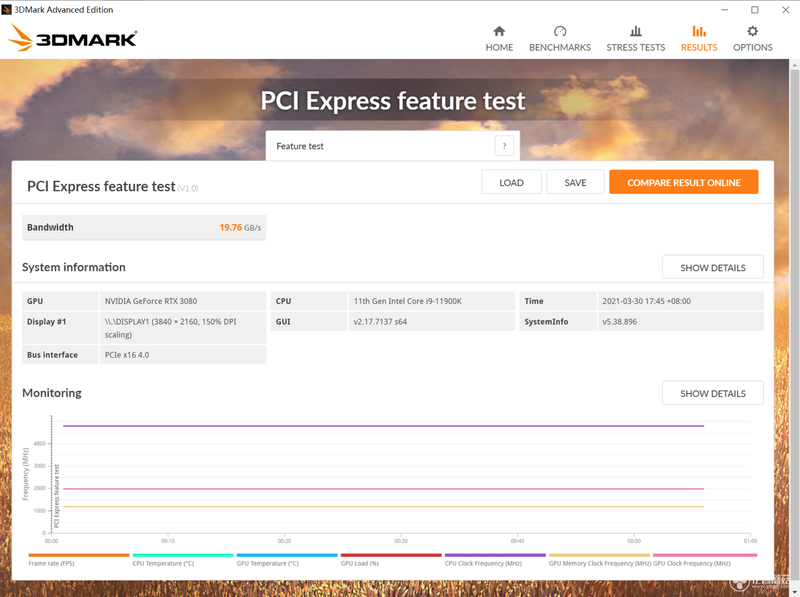Switch to STRESS TESTS tab label
The image size is (800, 597).
636,47
